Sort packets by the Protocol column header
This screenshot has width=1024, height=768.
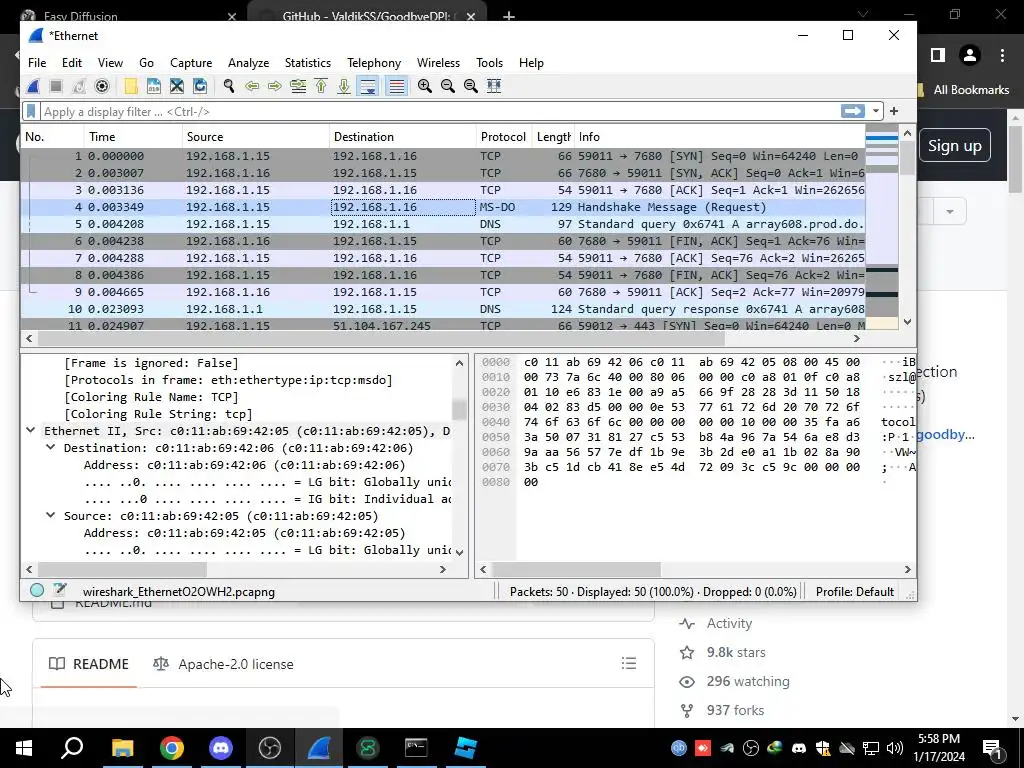504,136
